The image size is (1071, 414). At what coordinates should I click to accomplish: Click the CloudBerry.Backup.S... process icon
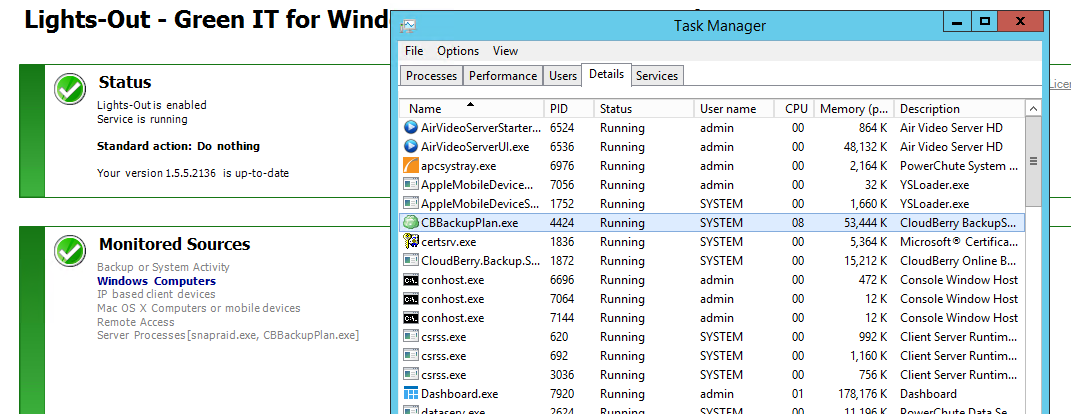click(x=411, y=260)
